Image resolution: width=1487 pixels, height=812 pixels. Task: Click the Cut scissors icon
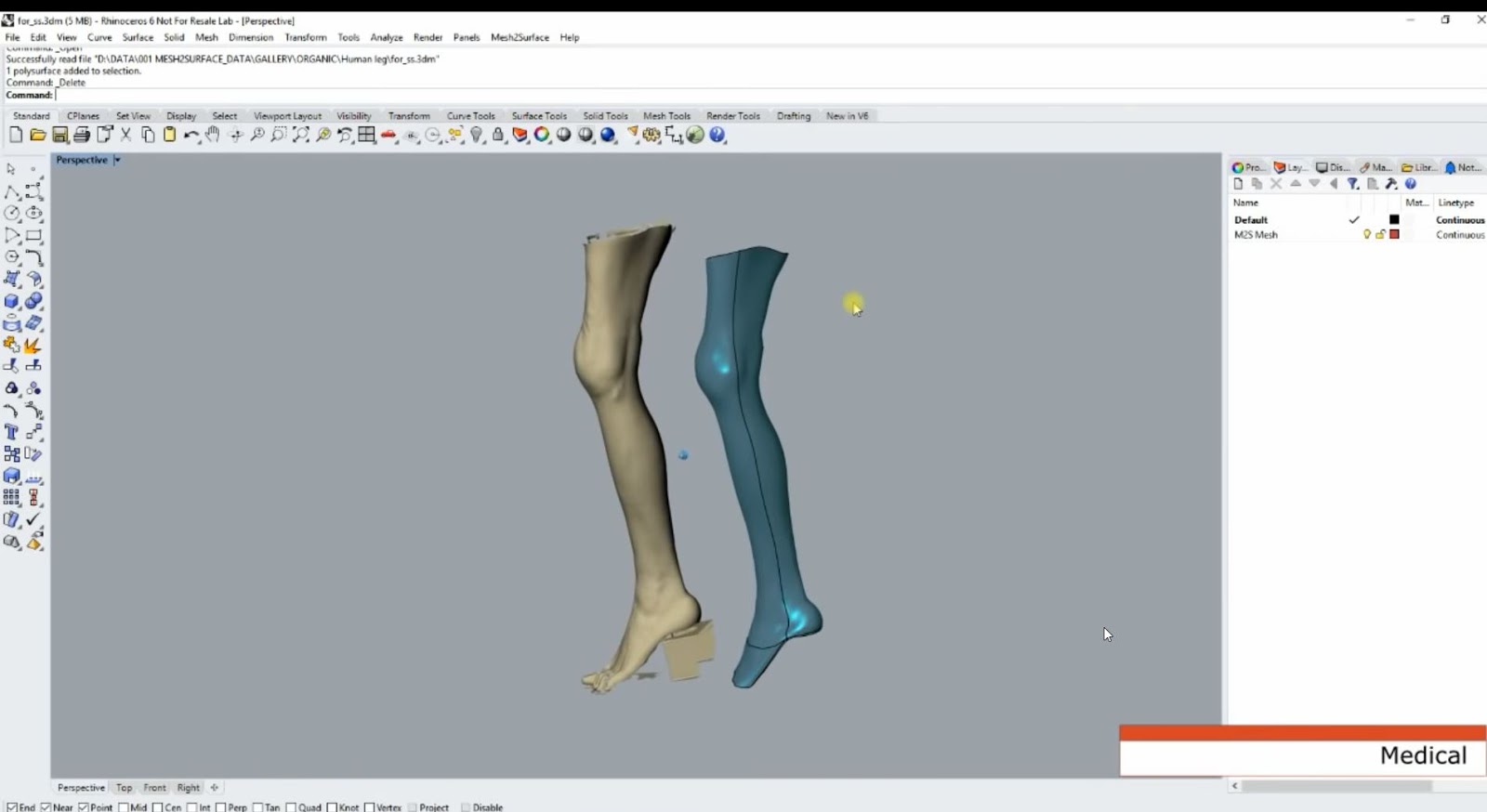coord(125,136)
